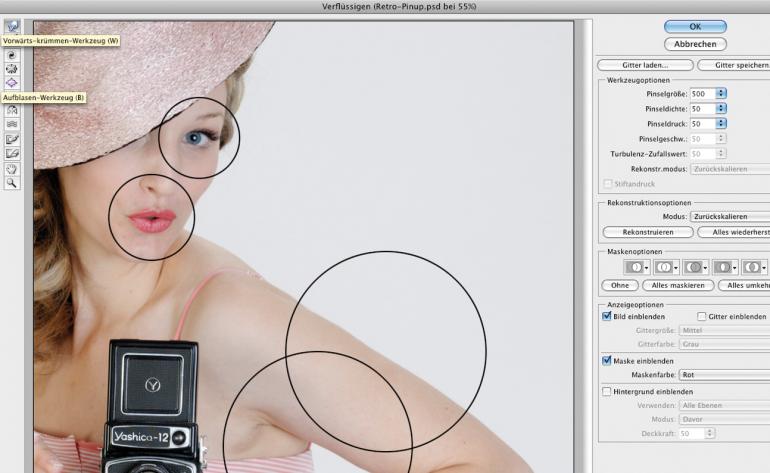Open fourth mask option icon (intersect with selection)

pyautogui.click(x=725, y=267)
